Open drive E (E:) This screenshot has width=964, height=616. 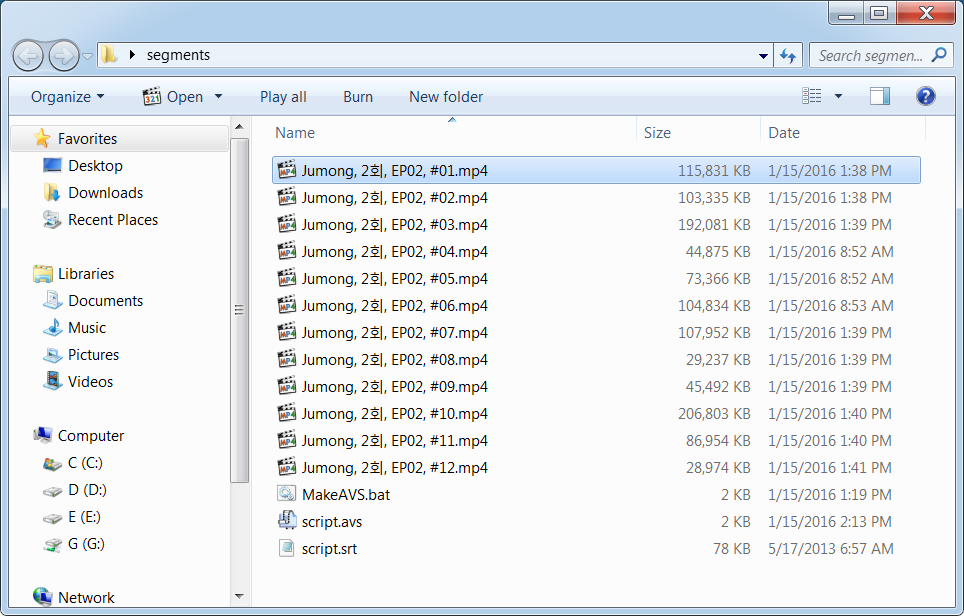pyautogui.click(x=84, y=517)
